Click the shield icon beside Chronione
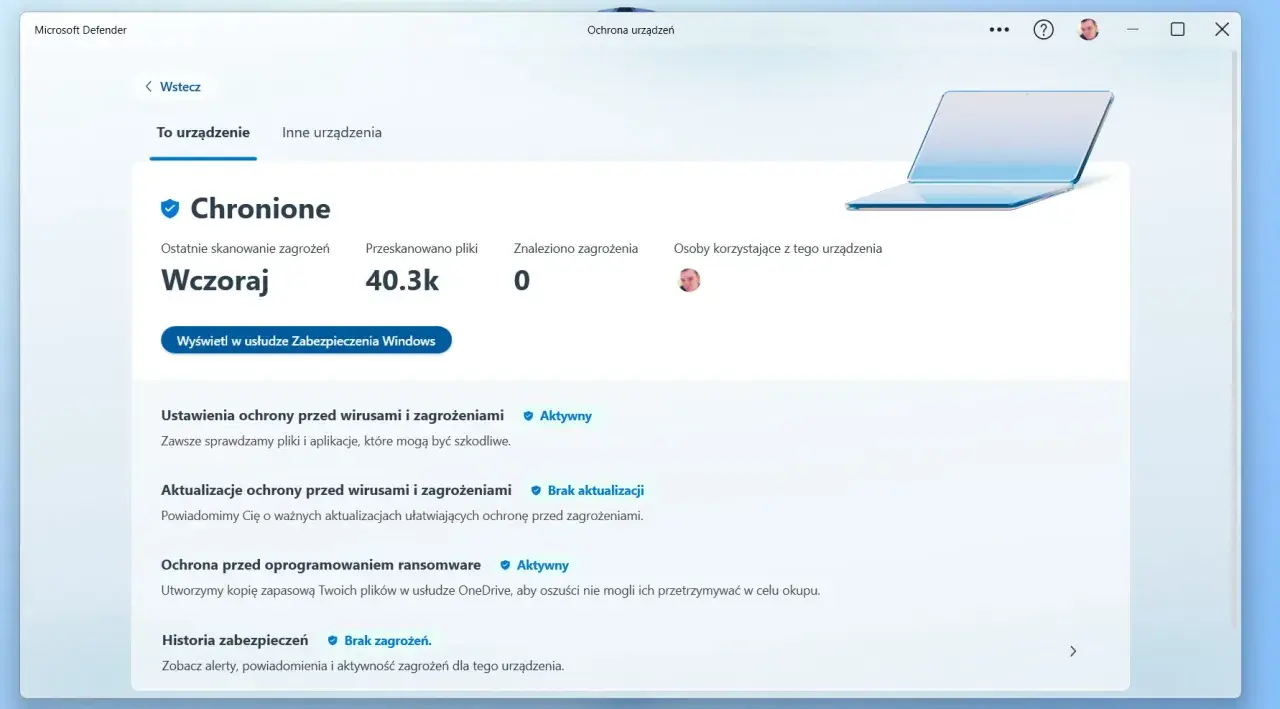Image resolution: width=1280 pixels, height=709 pixels. pyautogui.click(x=170, y=208)
